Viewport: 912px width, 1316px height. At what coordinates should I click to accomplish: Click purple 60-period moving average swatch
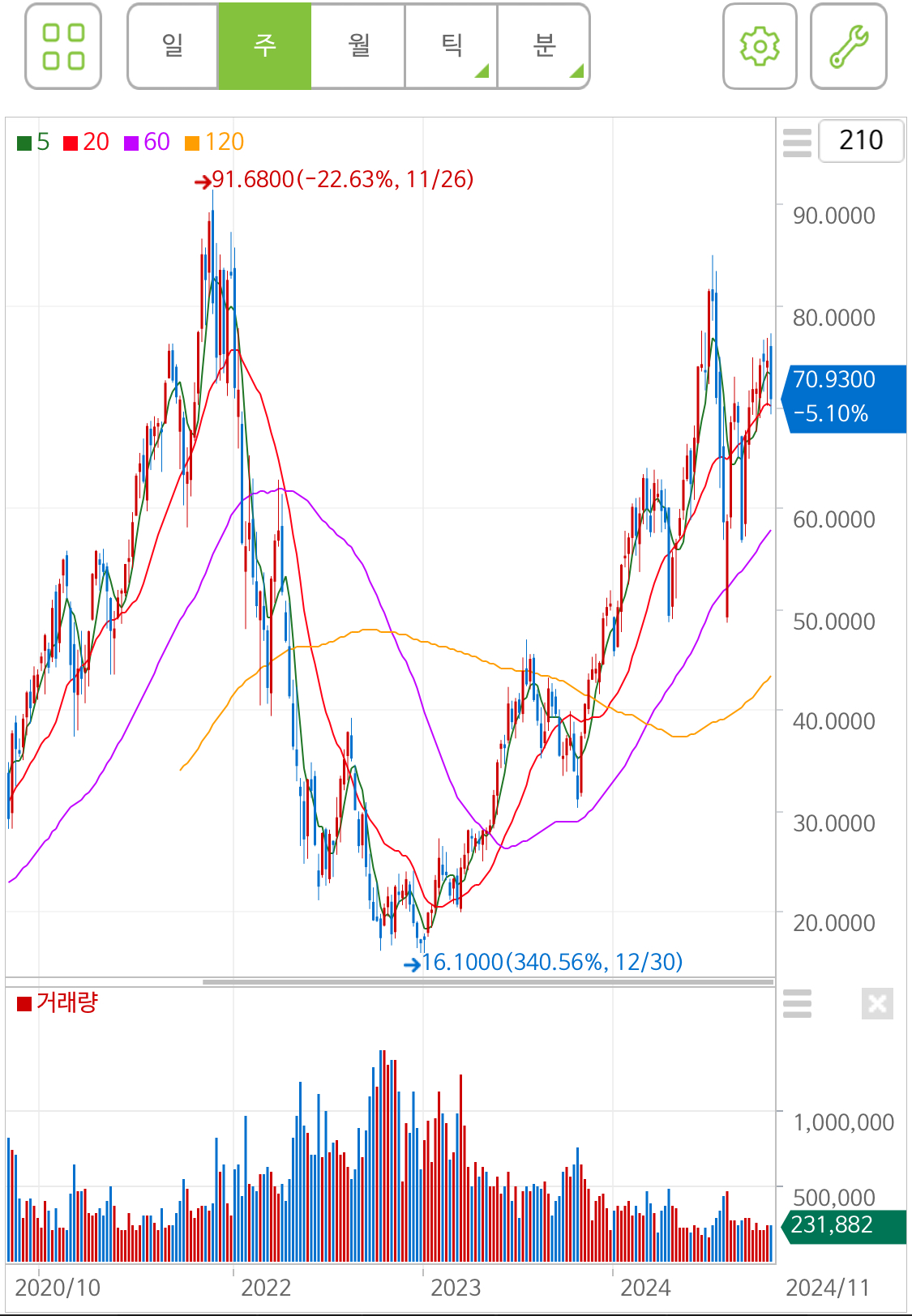pyautogui.click(x=131, y=143)
